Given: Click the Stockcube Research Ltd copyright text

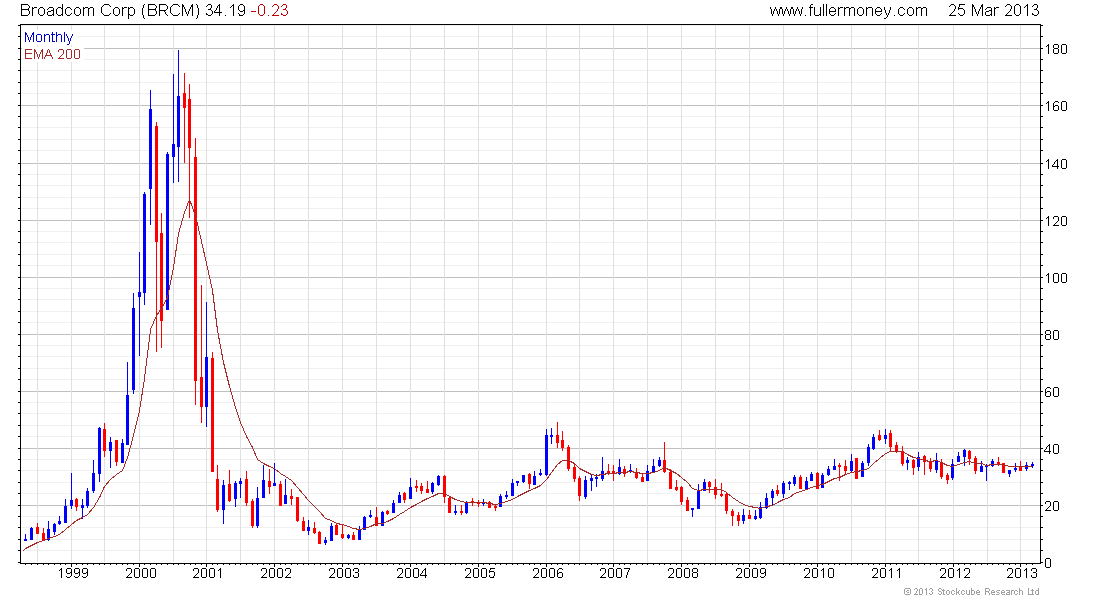Looking at the screenshot, I should 972,592.
